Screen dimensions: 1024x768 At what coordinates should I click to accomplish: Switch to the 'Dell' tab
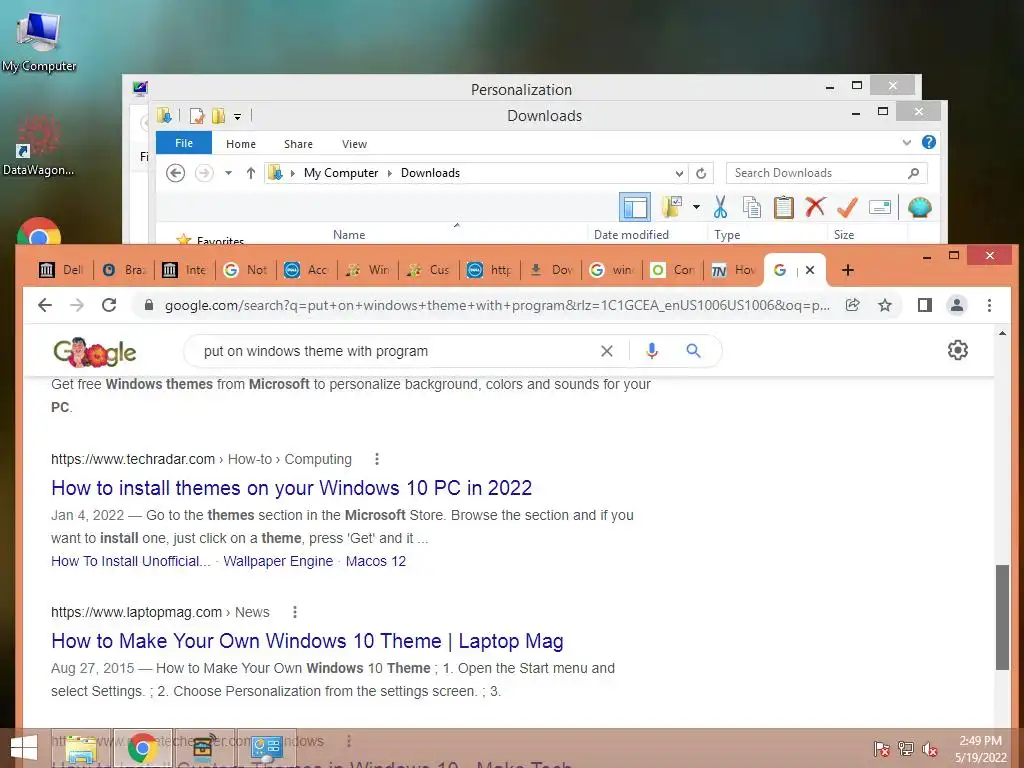(61, 270)
